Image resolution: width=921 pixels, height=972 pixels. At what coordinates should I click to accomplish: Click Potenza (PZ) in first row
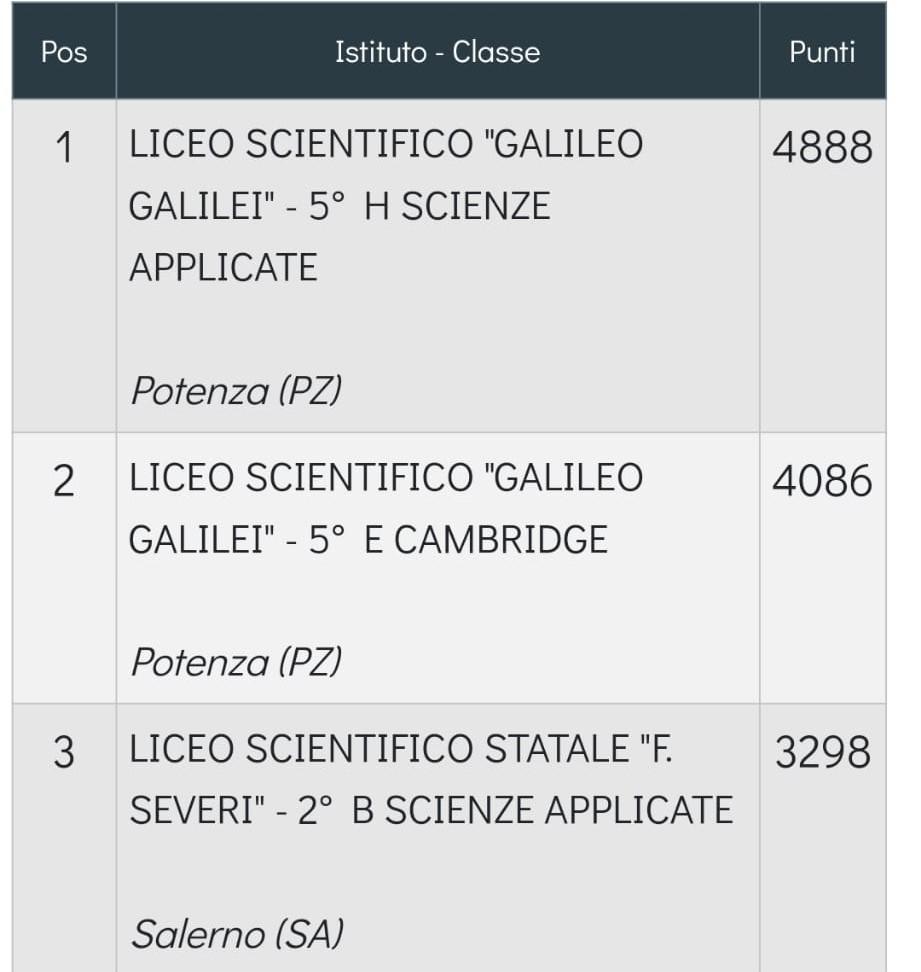(236, 391)
